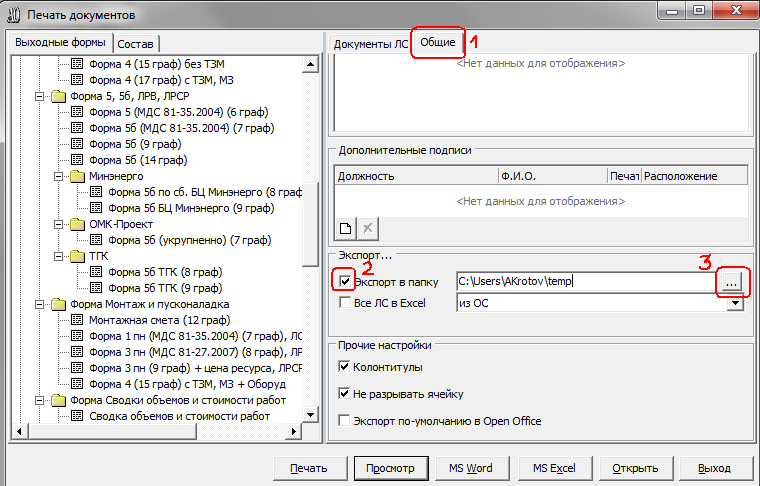Click the ТГК folder icon

pyautogui.click(x=78, y=256)
